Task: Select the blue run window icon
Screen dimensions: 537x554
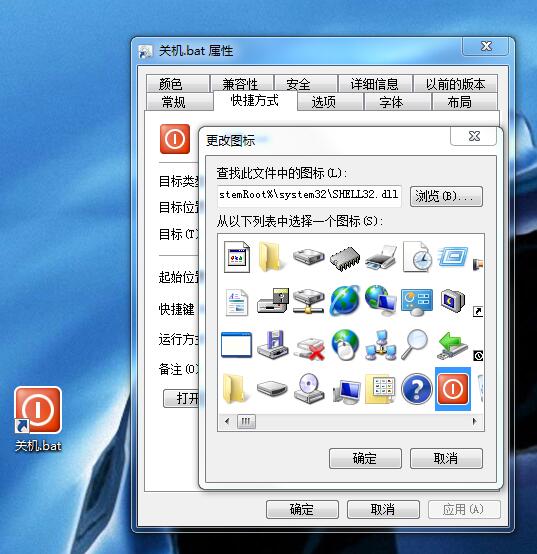Action: 453,256
